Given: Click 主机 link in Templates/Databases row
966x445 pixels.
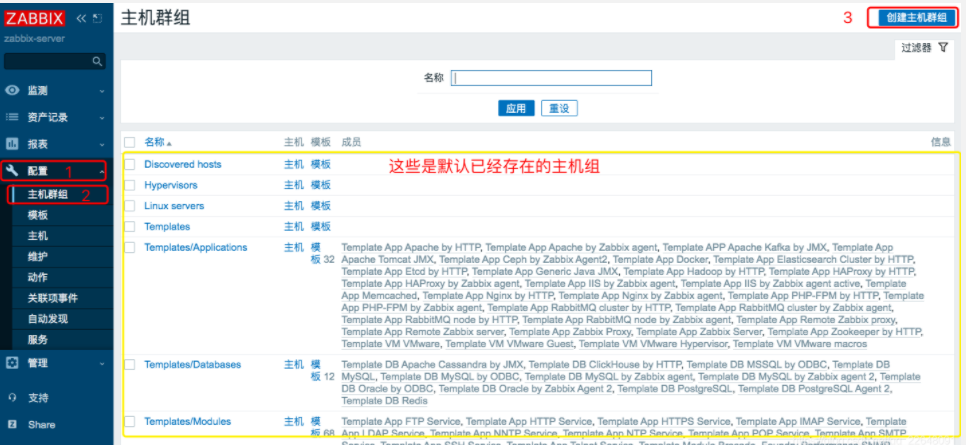Looking at the screenshot, I should click(x=294, y=364).
